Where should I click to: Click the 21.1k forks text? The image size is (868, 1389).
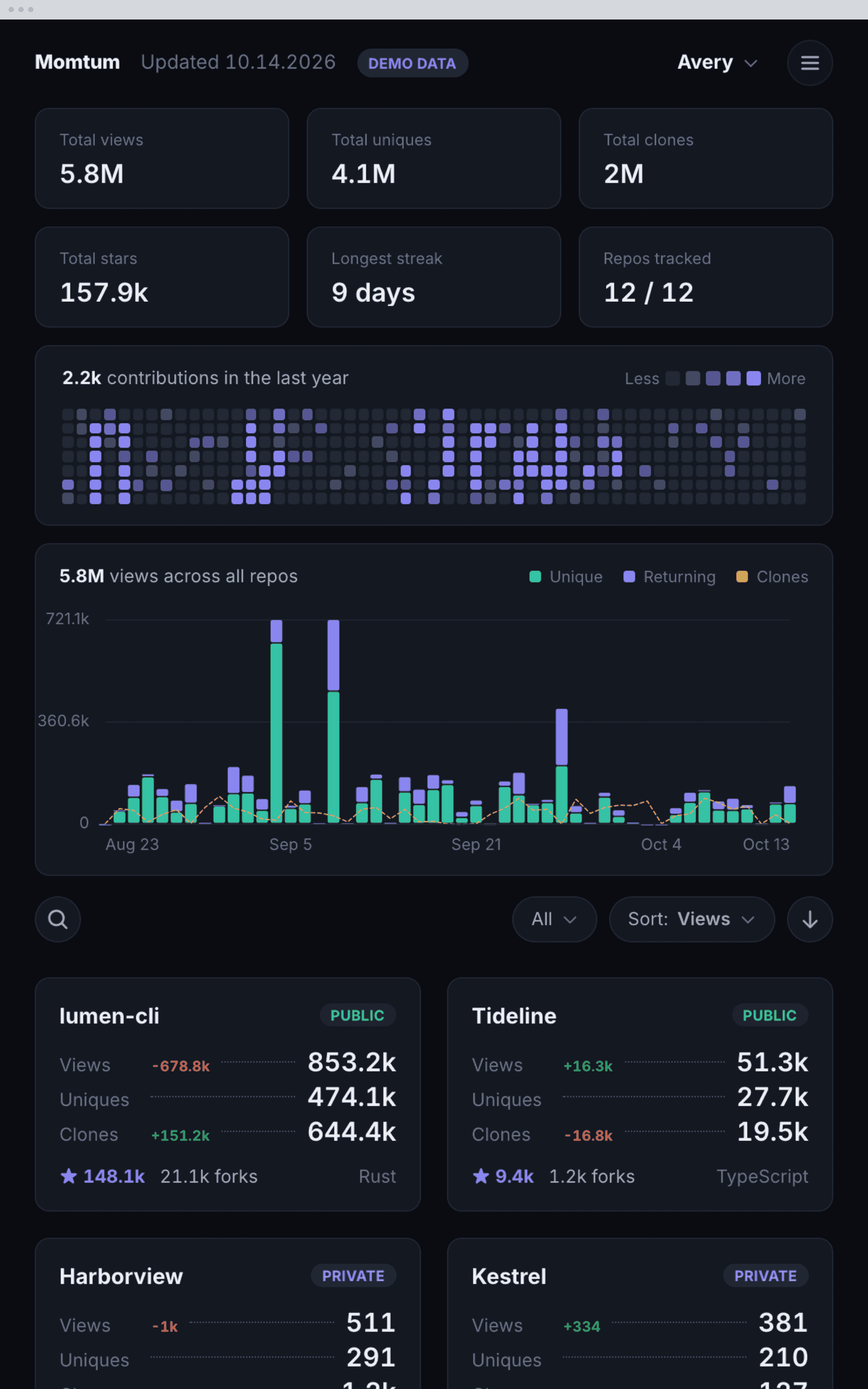(209, 1176)
